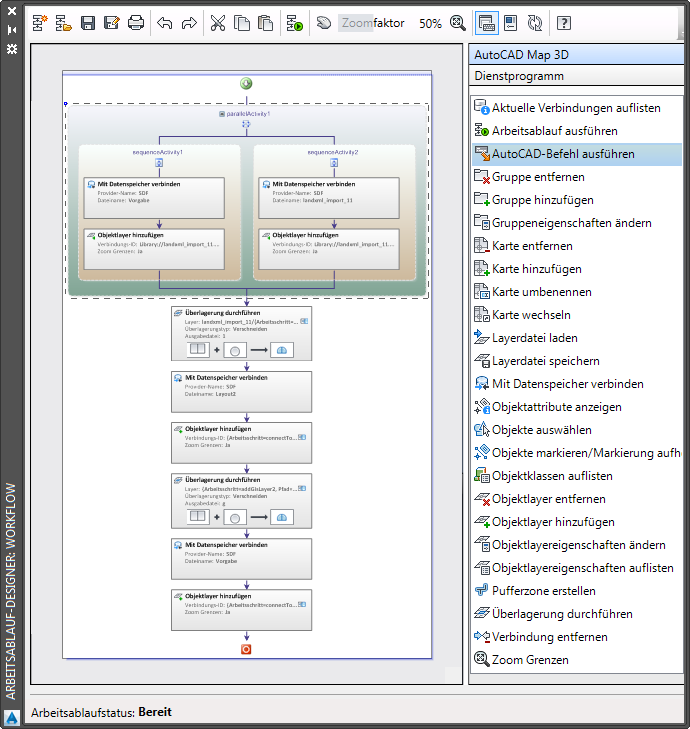Open binding icon on second Überlagerung step
Screen dimensions: 690x729
[302, 488]
